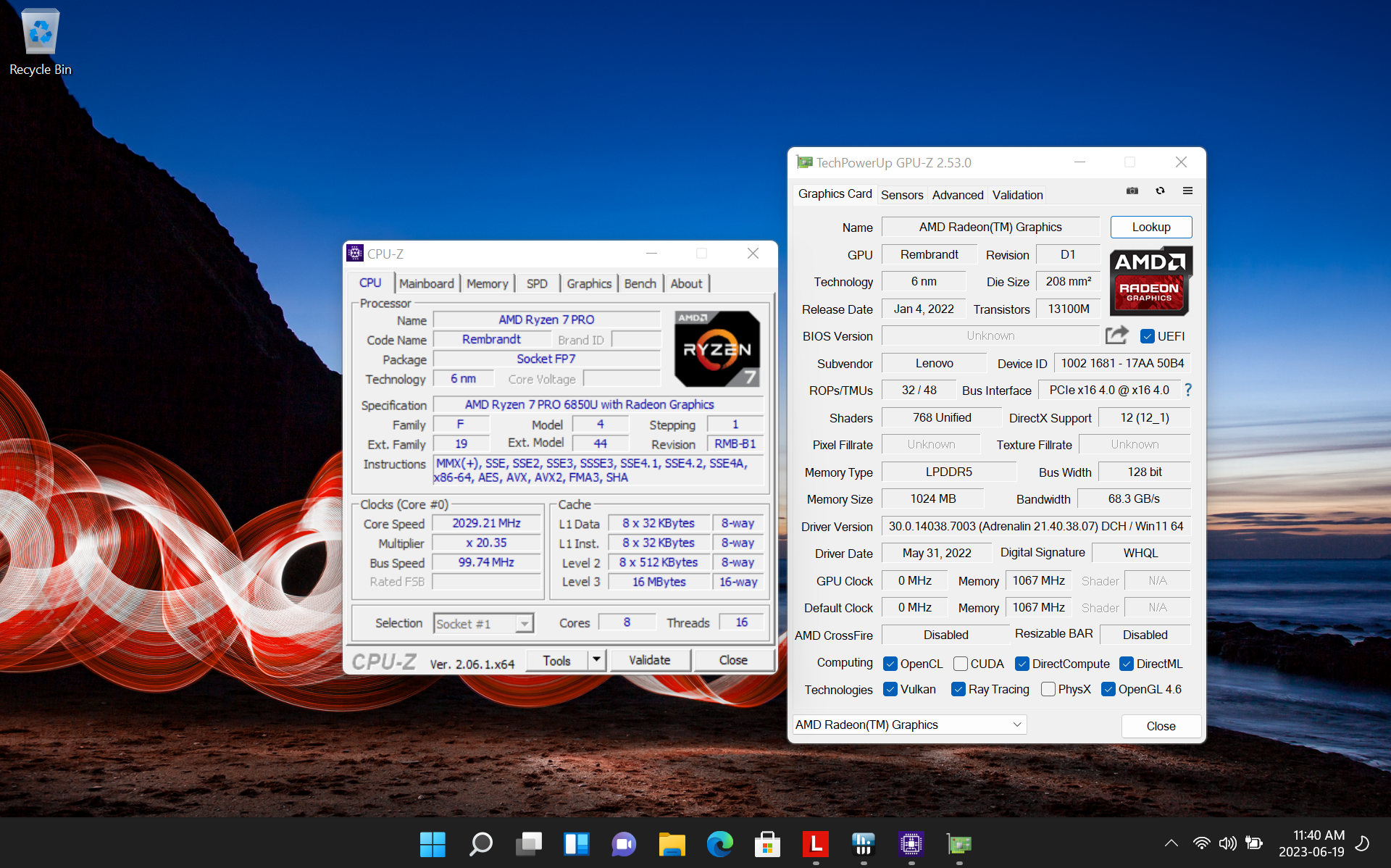Click the Close button in GPU-Z
The image size is (1391, 868).
point(1161,726)
